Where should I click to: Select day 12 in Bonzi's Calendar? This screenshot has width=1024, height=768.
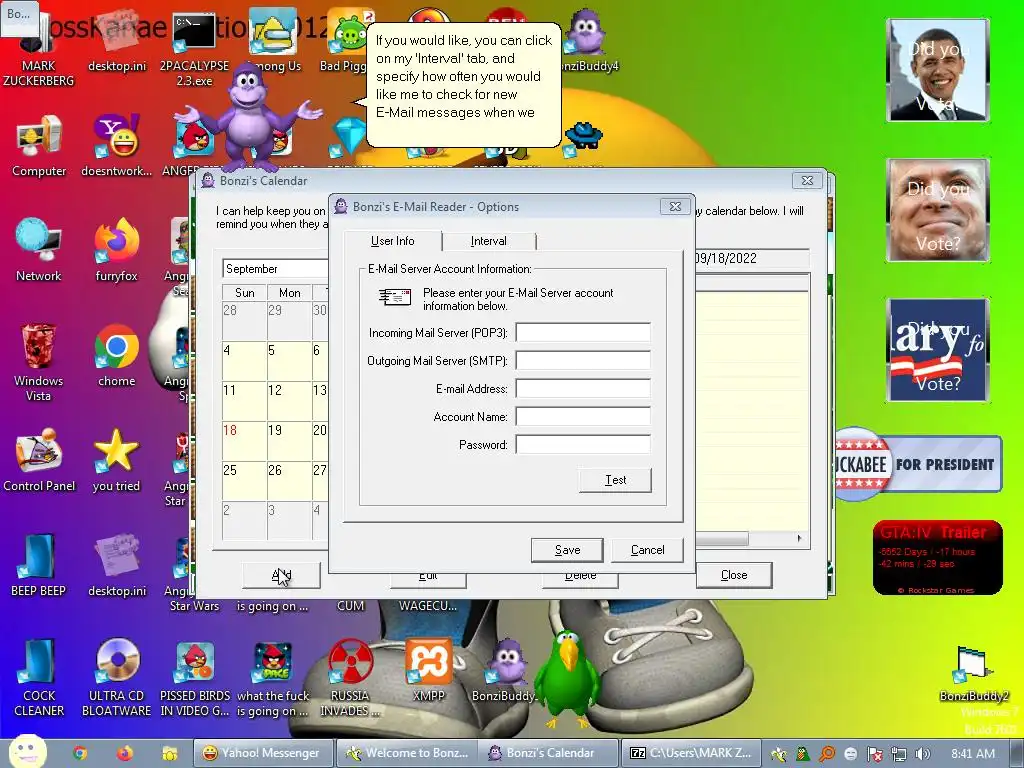pyautogui.click(x=289, y=400)
